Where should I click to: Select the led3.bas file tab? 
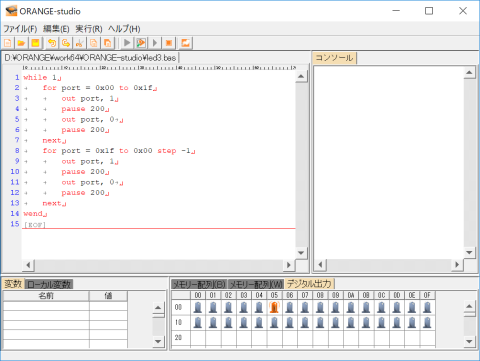click(x=90, y=58)
